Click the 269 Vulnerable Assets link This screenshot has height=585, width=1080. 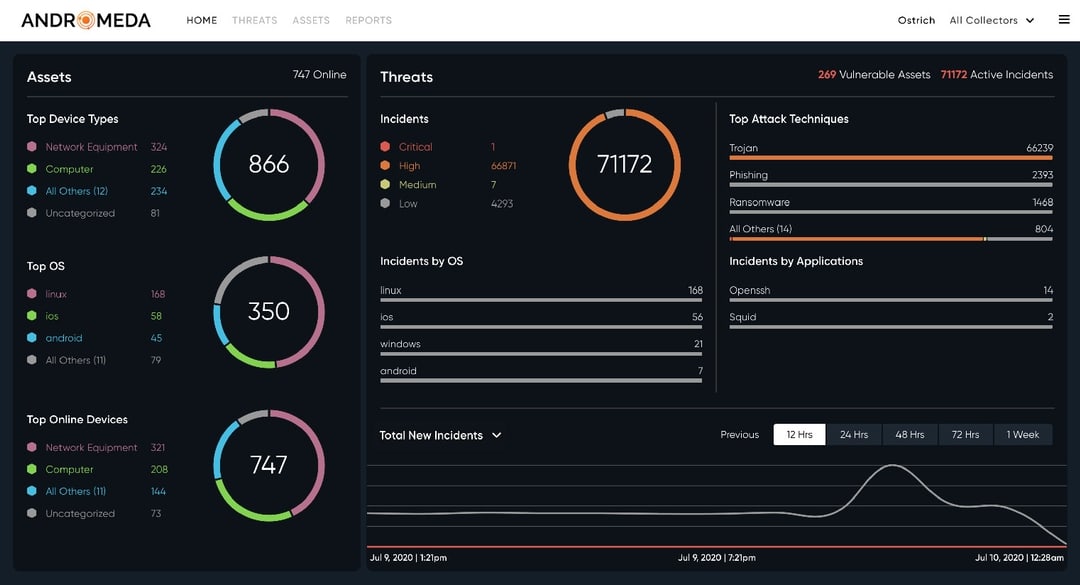coord(875,74)
